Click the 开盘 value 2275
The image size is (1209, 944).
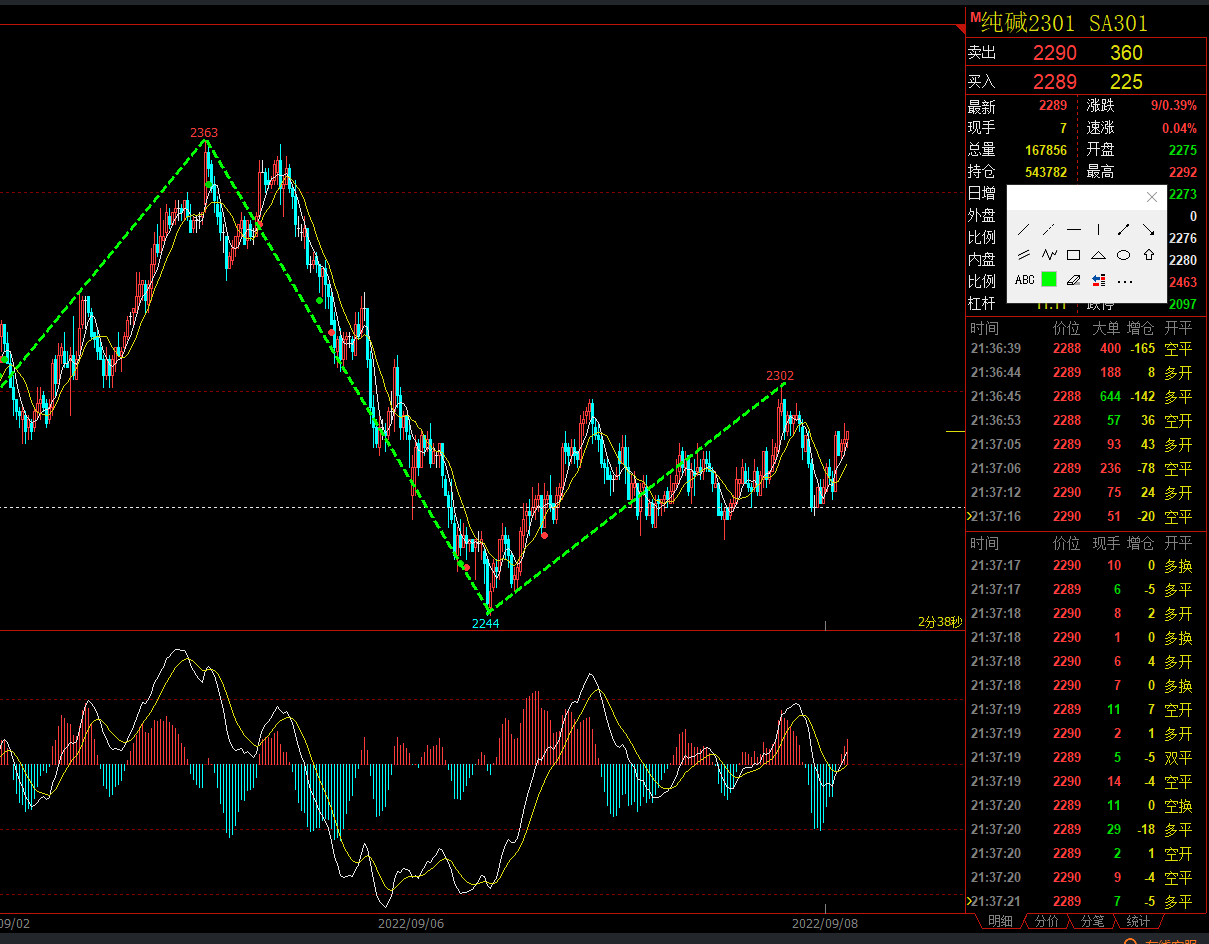[1182, 150]
